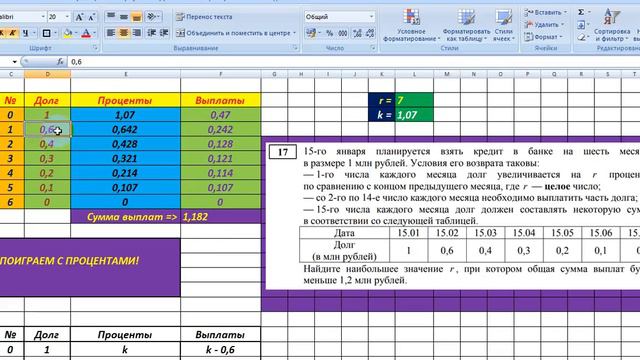640x360 pixels.
Task: Click the Clear eraser icon
Action: click(x=581, y=38)
